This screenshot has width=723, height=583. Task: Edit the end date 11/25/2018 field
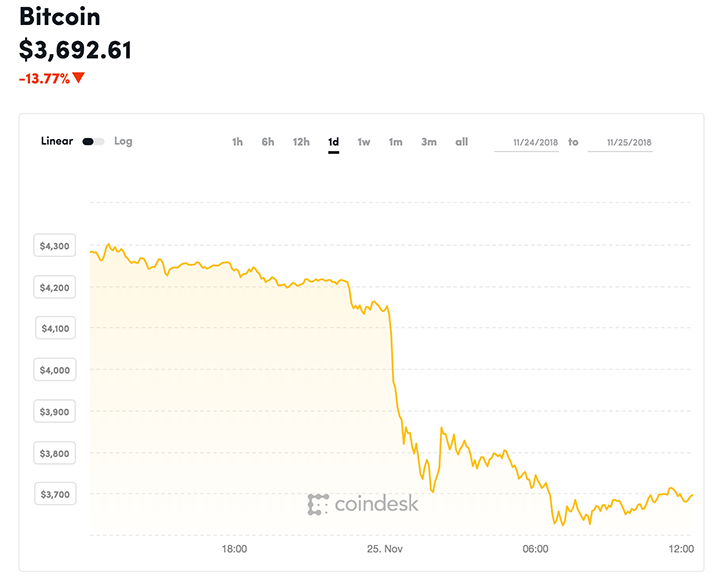(621, 143)
